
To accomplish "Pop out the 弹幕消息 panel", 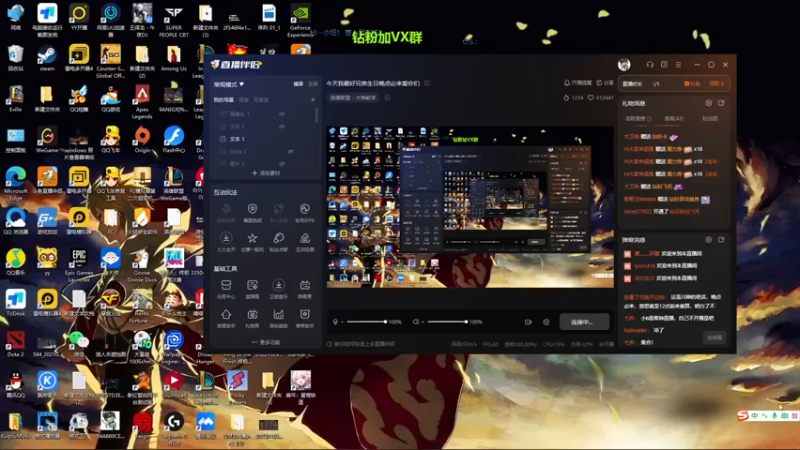I will pyautogui.click(x=721, y=239).
